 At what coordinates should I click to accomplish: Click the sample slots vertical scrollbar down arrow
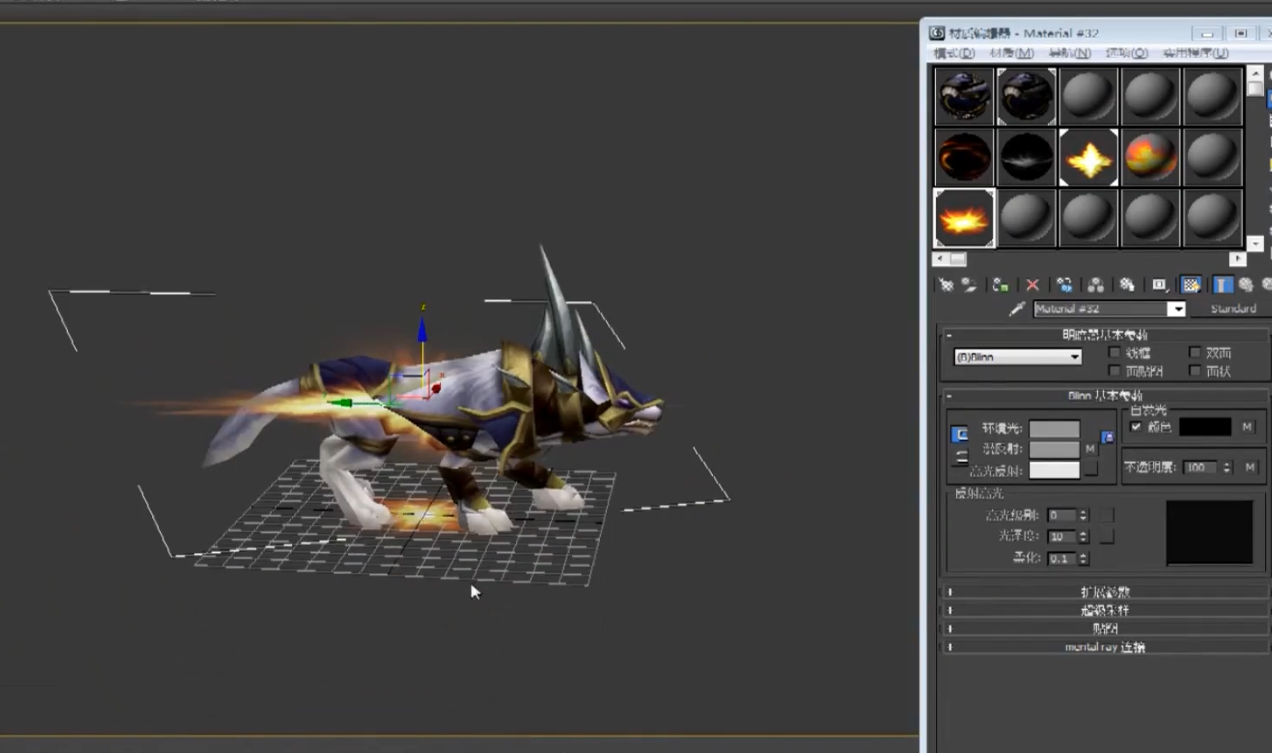click(x=1255, y=243)
